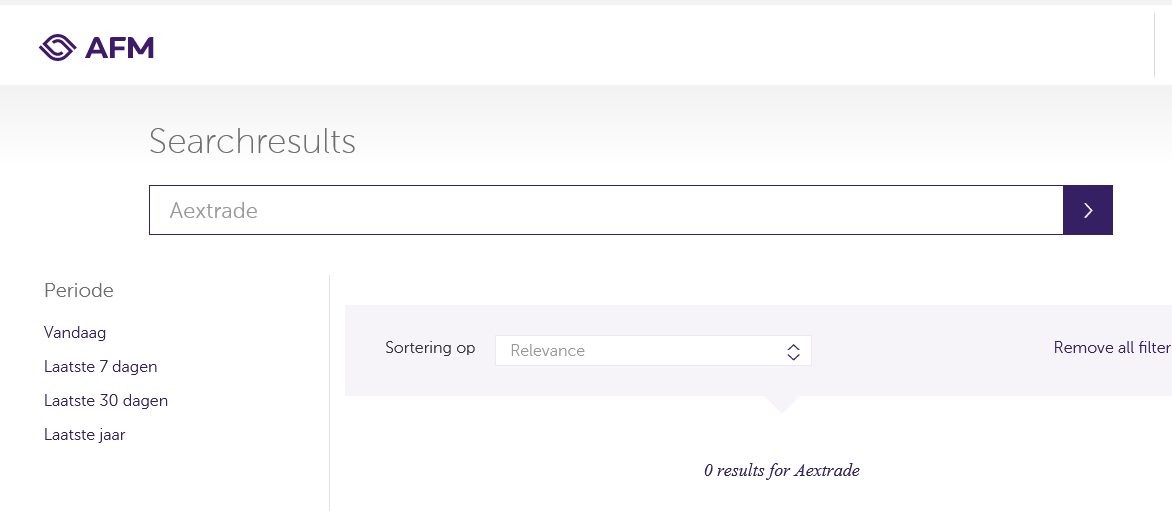Remove all filters

1112,347
